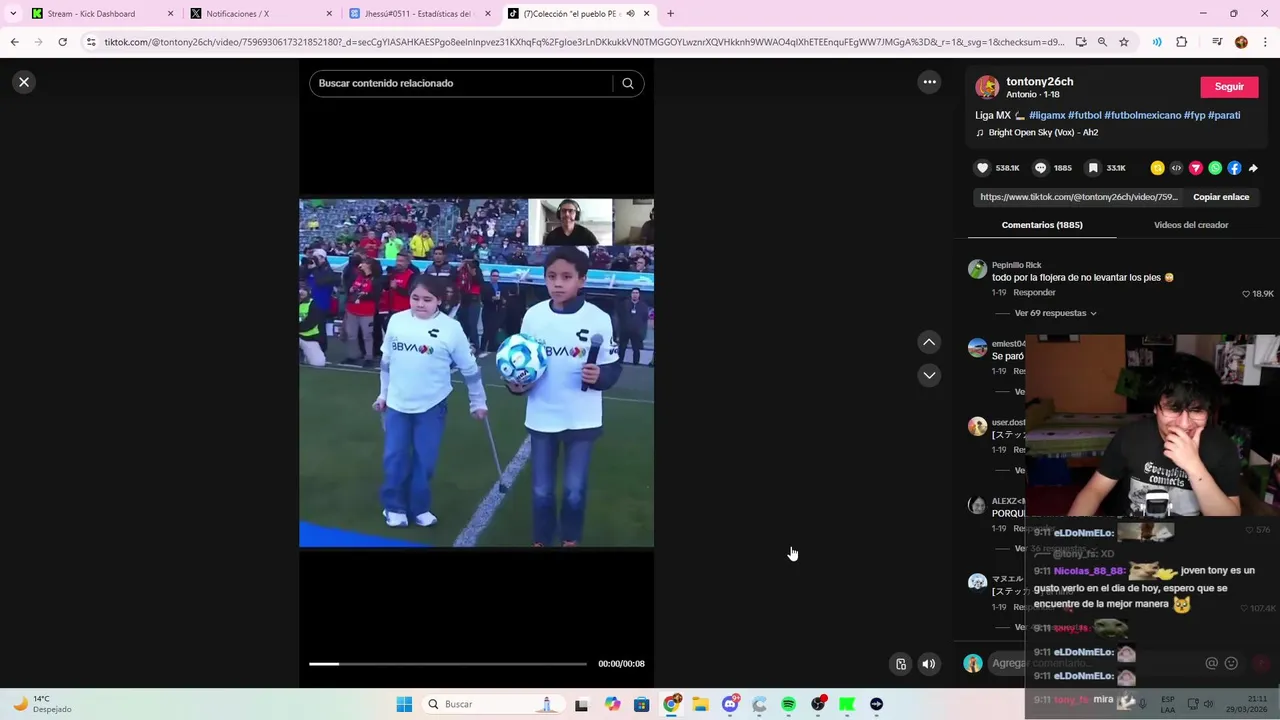Share the video to WhatsApp

(1215, 168)
